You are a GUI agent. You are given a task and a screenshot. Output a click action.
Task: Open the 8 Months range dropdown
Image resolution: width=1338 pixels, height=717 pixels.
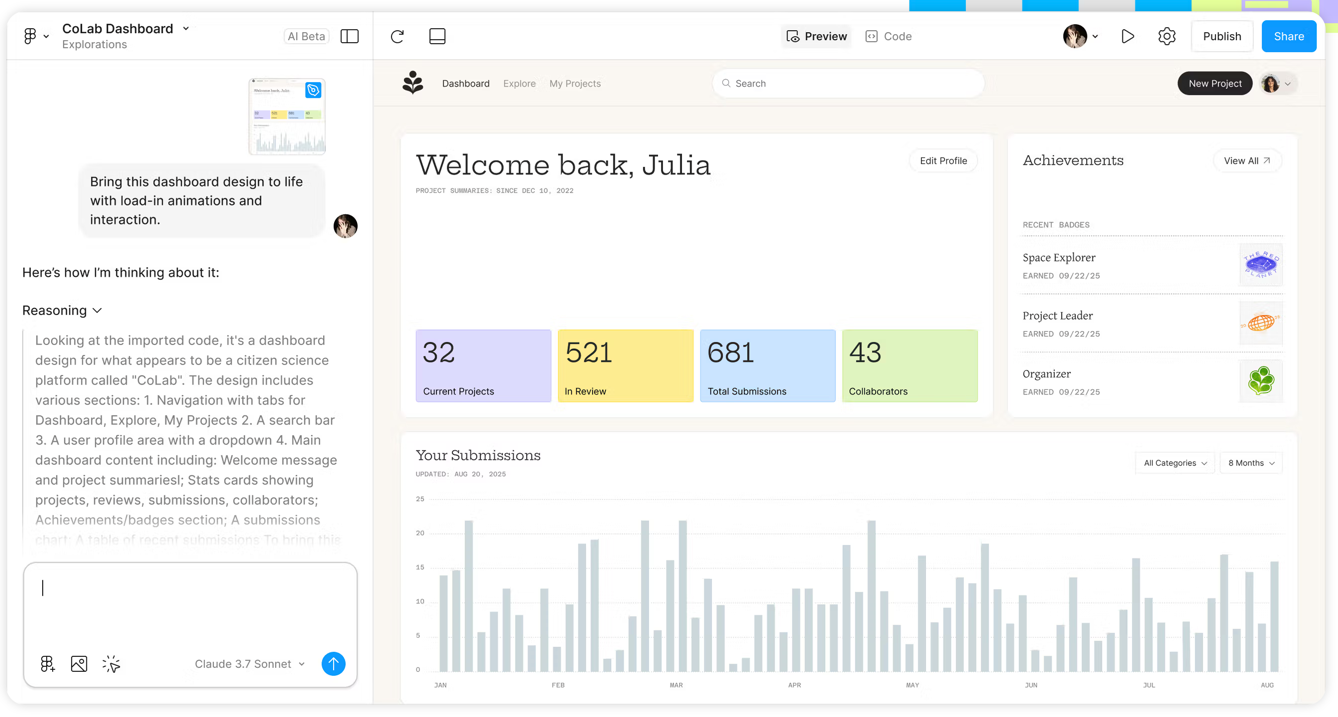[x=1251, y=463]
